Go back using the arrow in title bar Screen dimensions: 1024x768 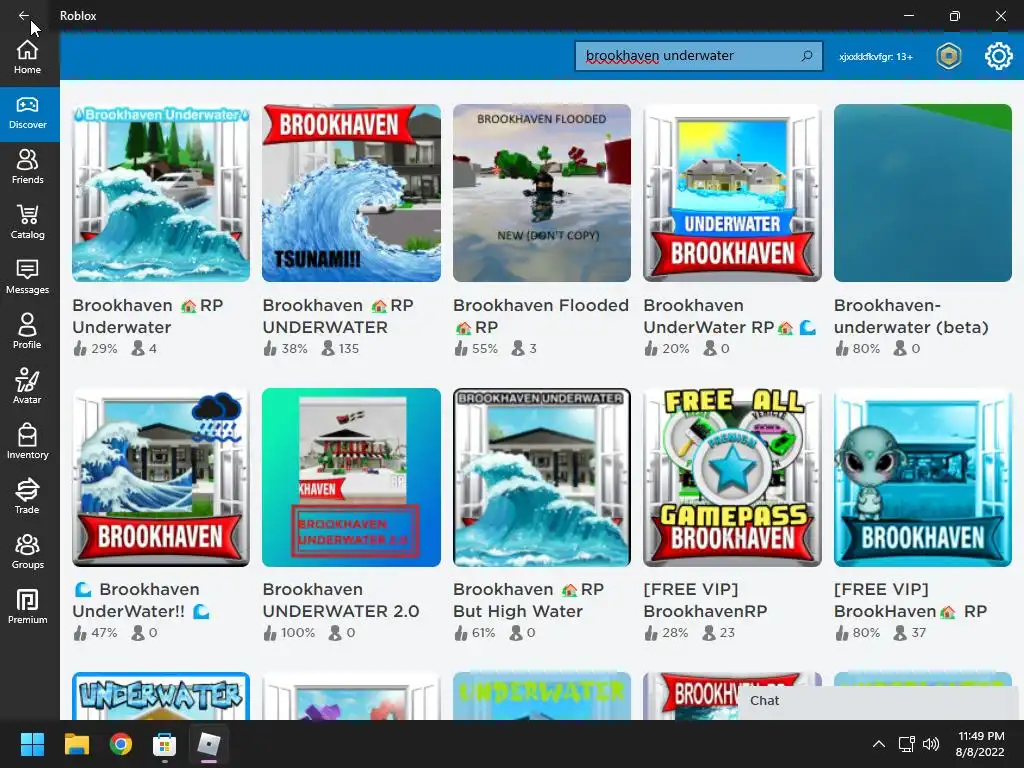24,15
